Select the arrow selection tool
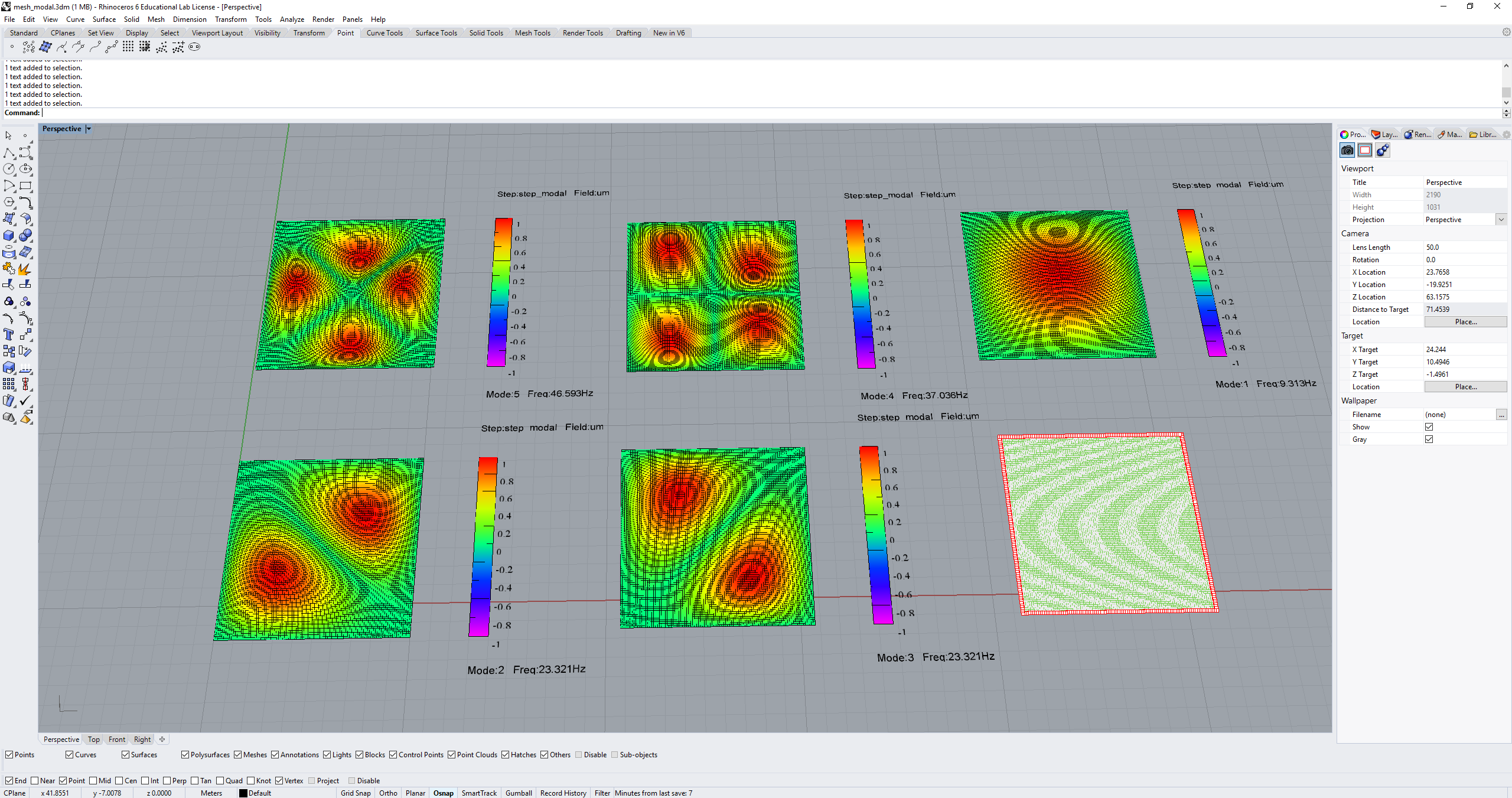The image size is (1512, 798). (8, 135)
